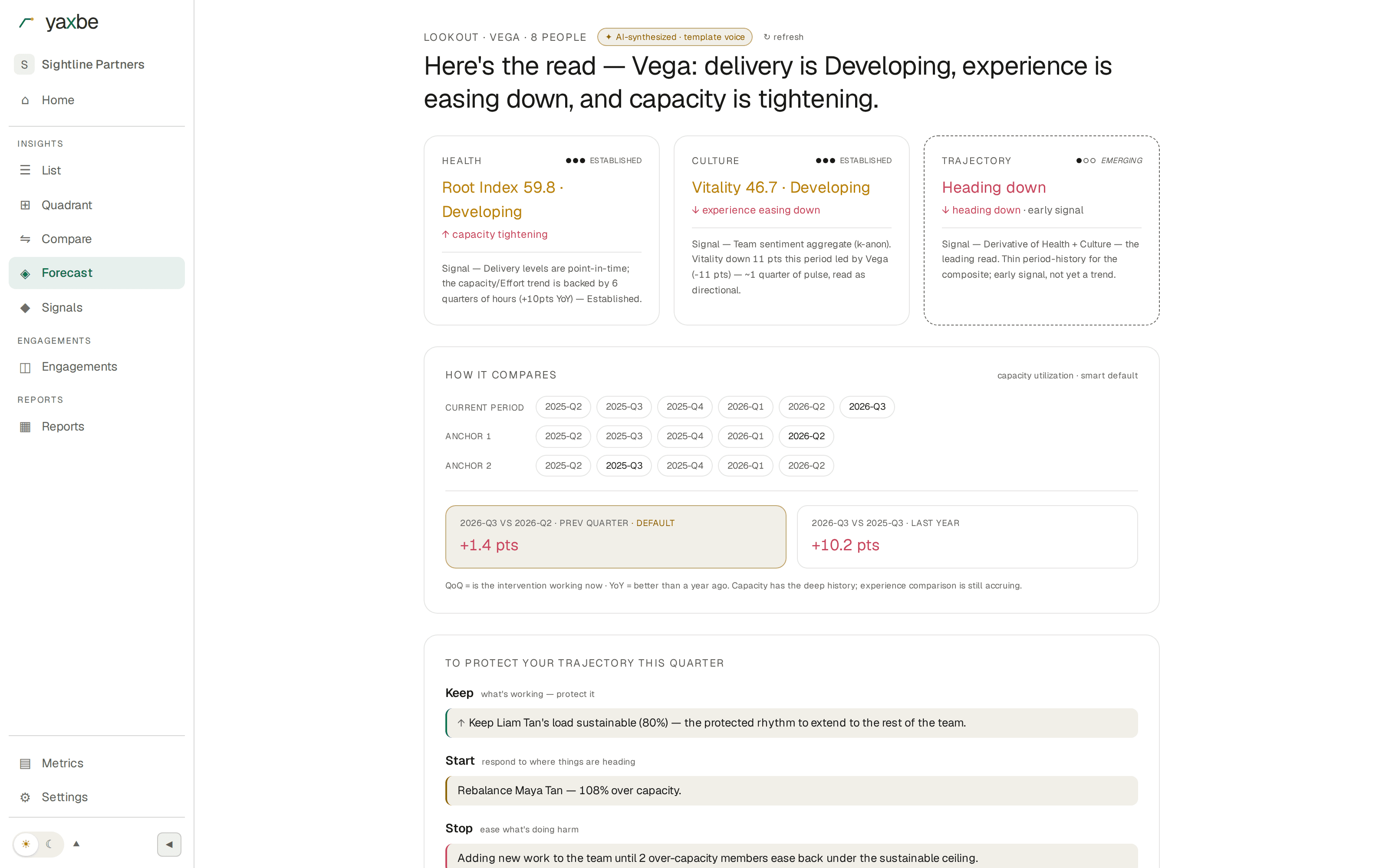The image size is (1389, 868).
Task: Click the Compare arrows icon
Action: coord(25,239)
